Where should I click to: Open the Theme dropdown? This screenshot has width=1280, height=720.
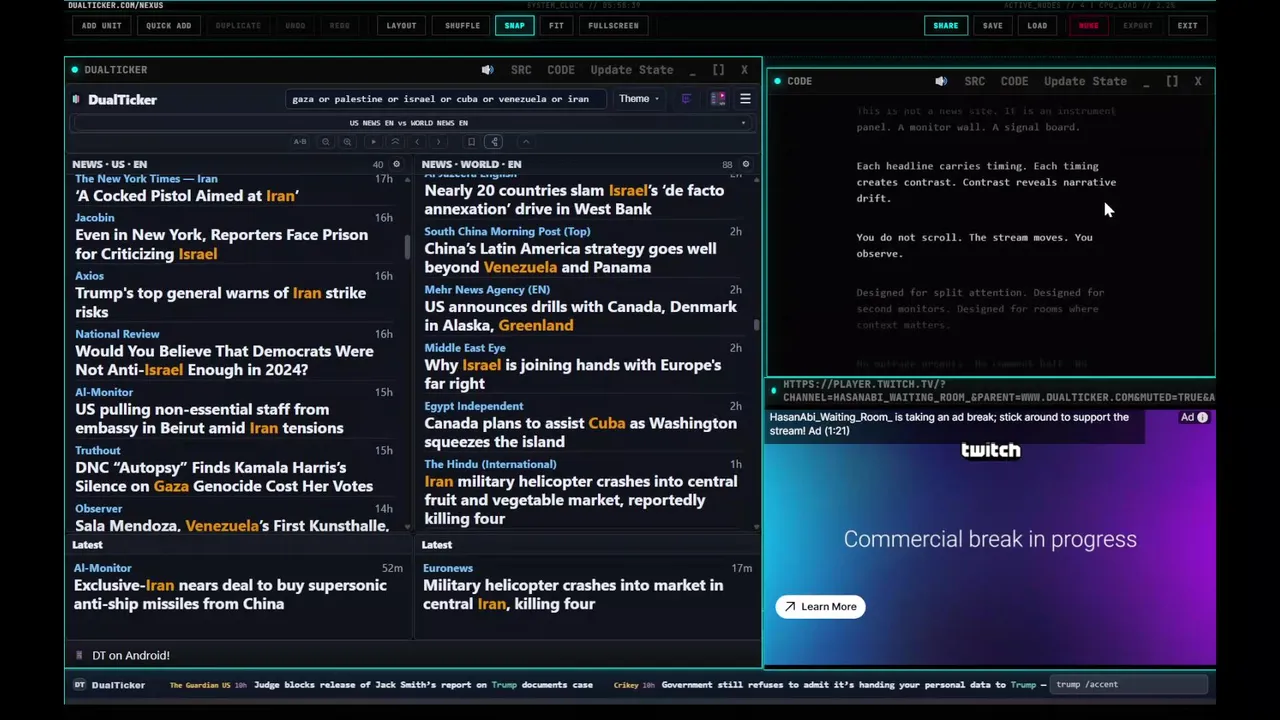tap(638, 99)
